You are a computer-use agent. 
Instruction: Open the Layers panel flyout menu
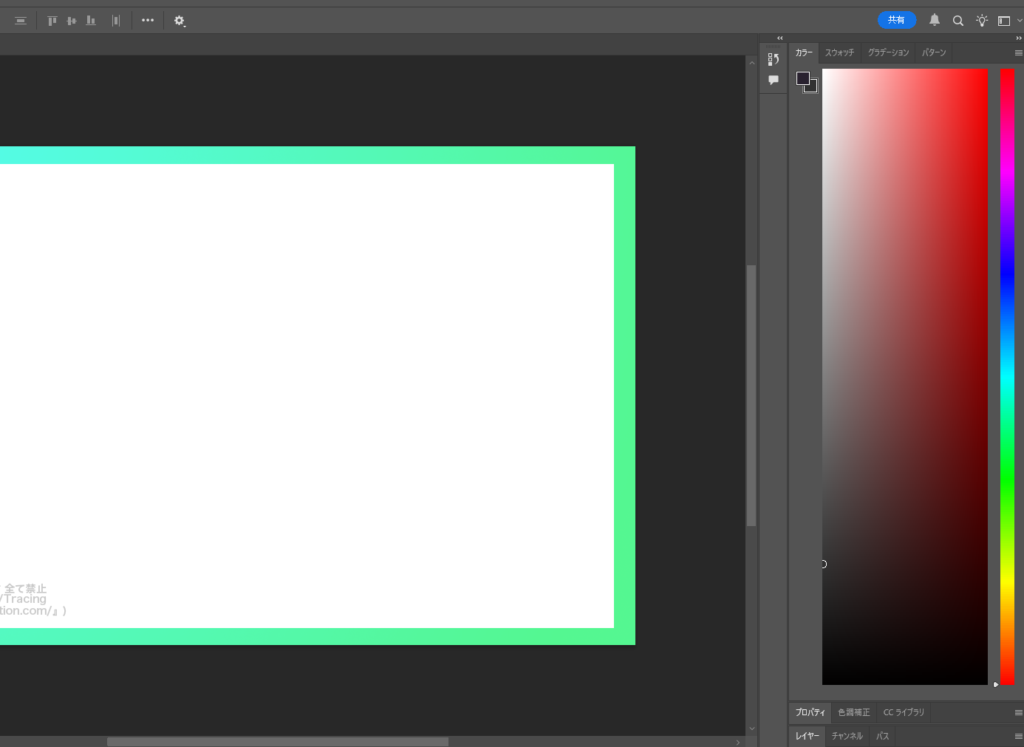point(1018,736)
